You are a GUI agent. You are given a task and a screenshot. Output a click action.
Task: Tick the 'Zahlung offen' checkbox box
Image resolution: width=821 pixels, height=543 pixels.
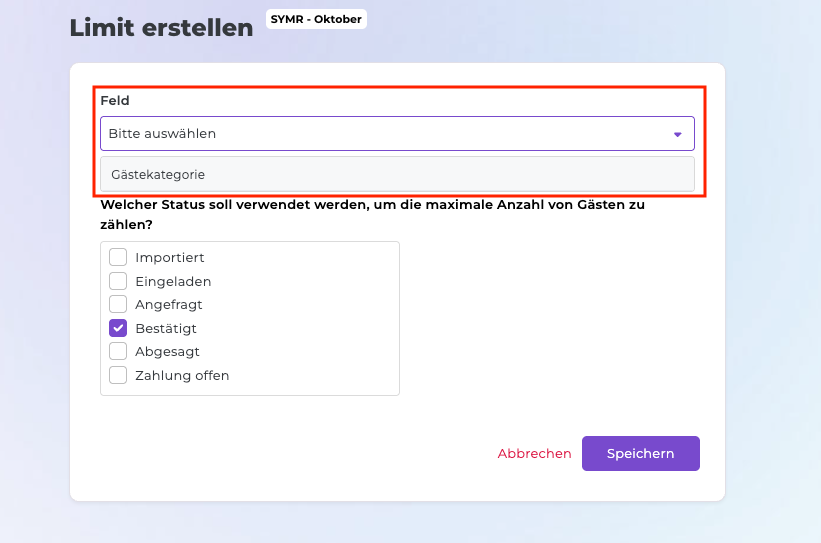coord(118,375)
